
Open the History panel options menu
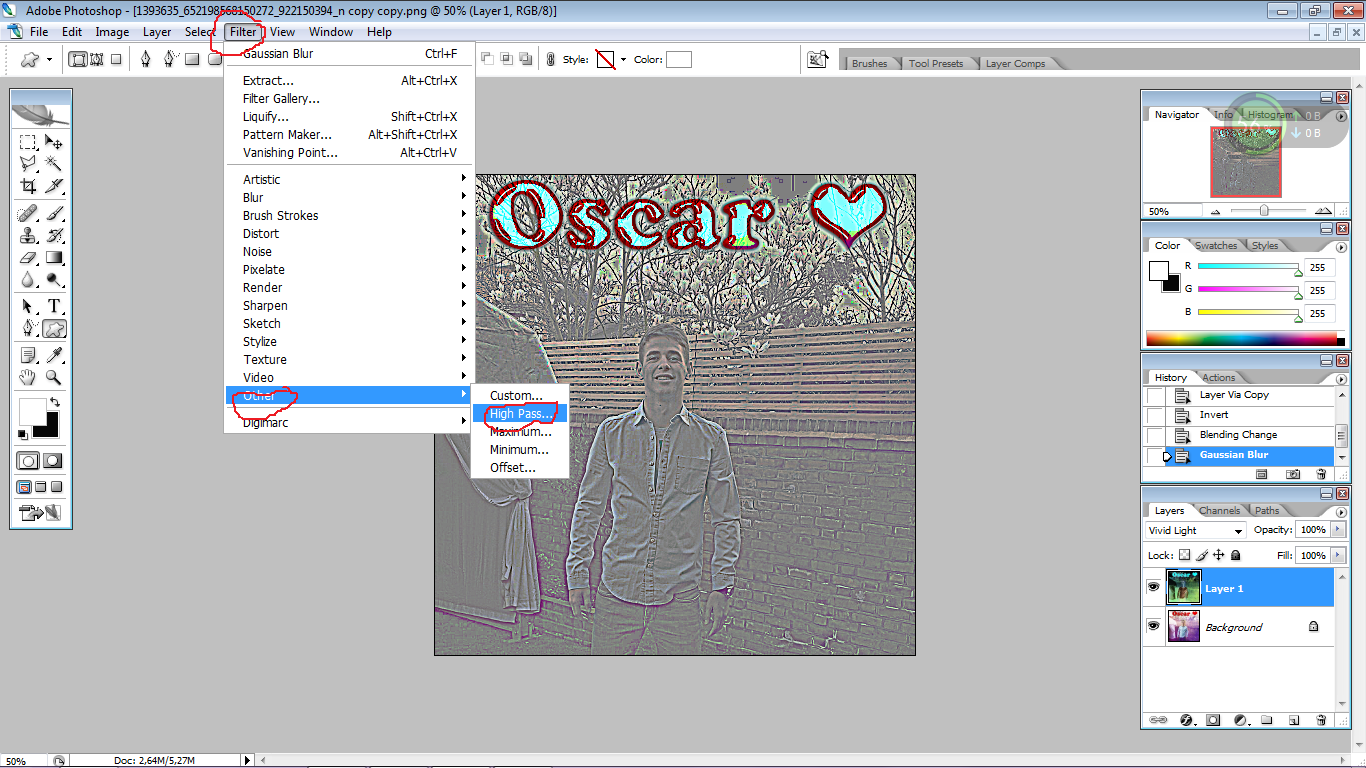pos(1341,377)
